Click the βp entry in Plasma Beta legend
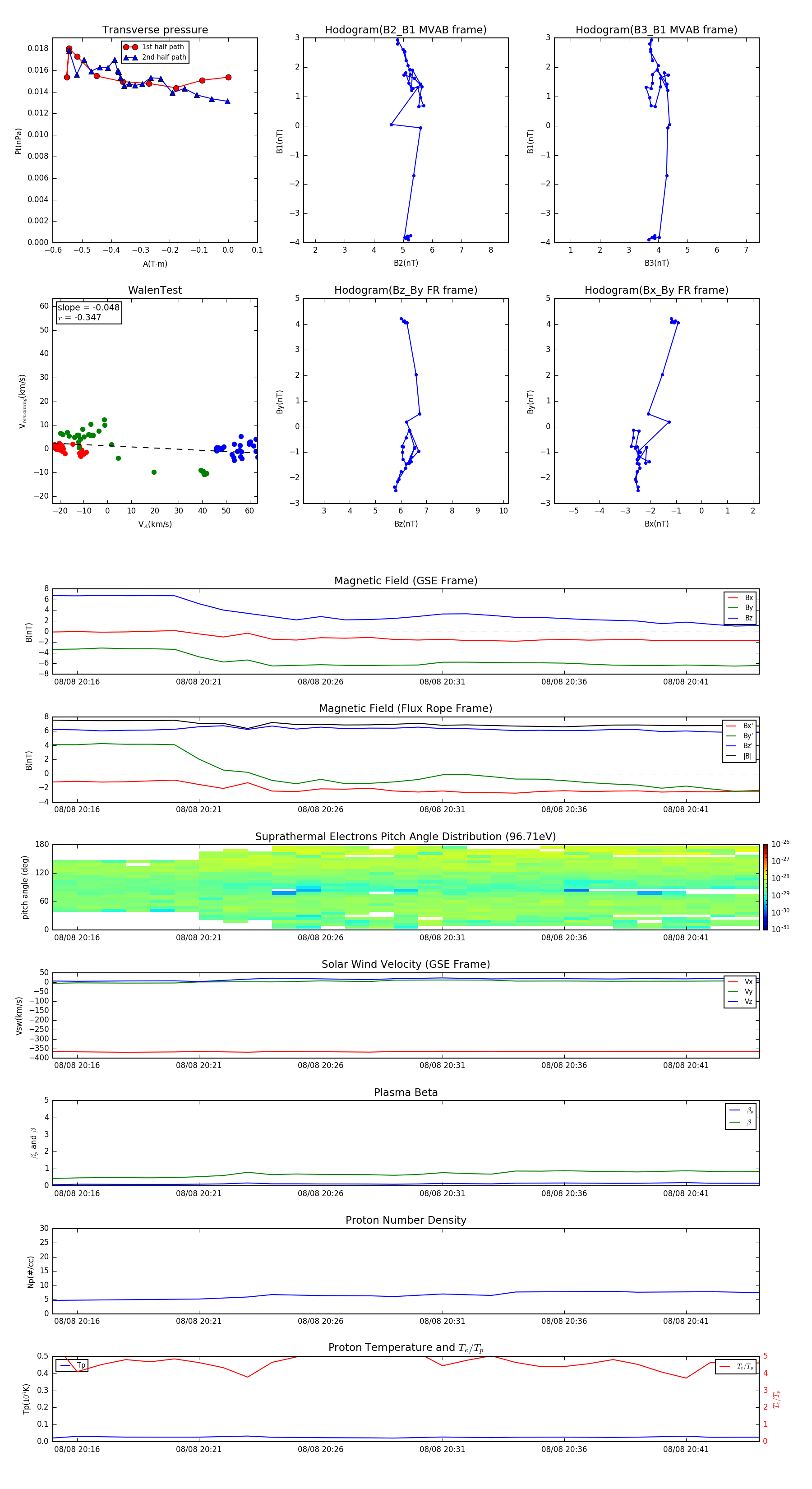Screen dimensions: 812x1489 click(x=741, y=1110)
